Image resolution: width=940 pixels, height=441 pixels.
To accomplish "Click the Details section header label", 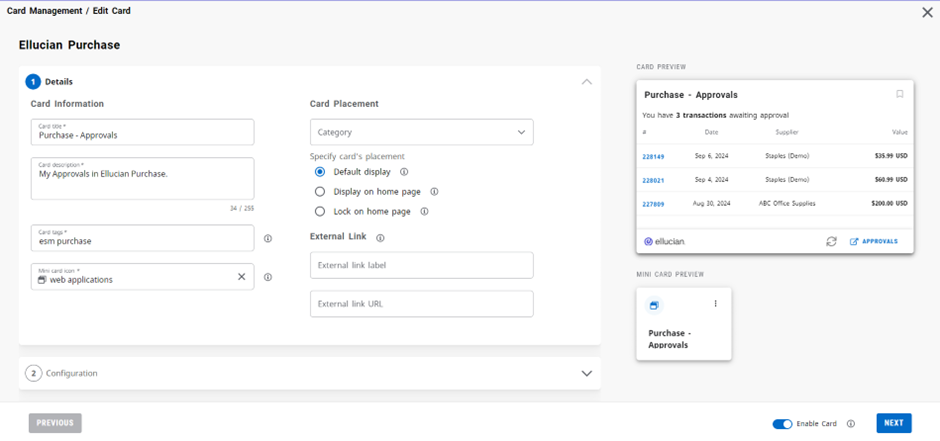I will [59, 81].
